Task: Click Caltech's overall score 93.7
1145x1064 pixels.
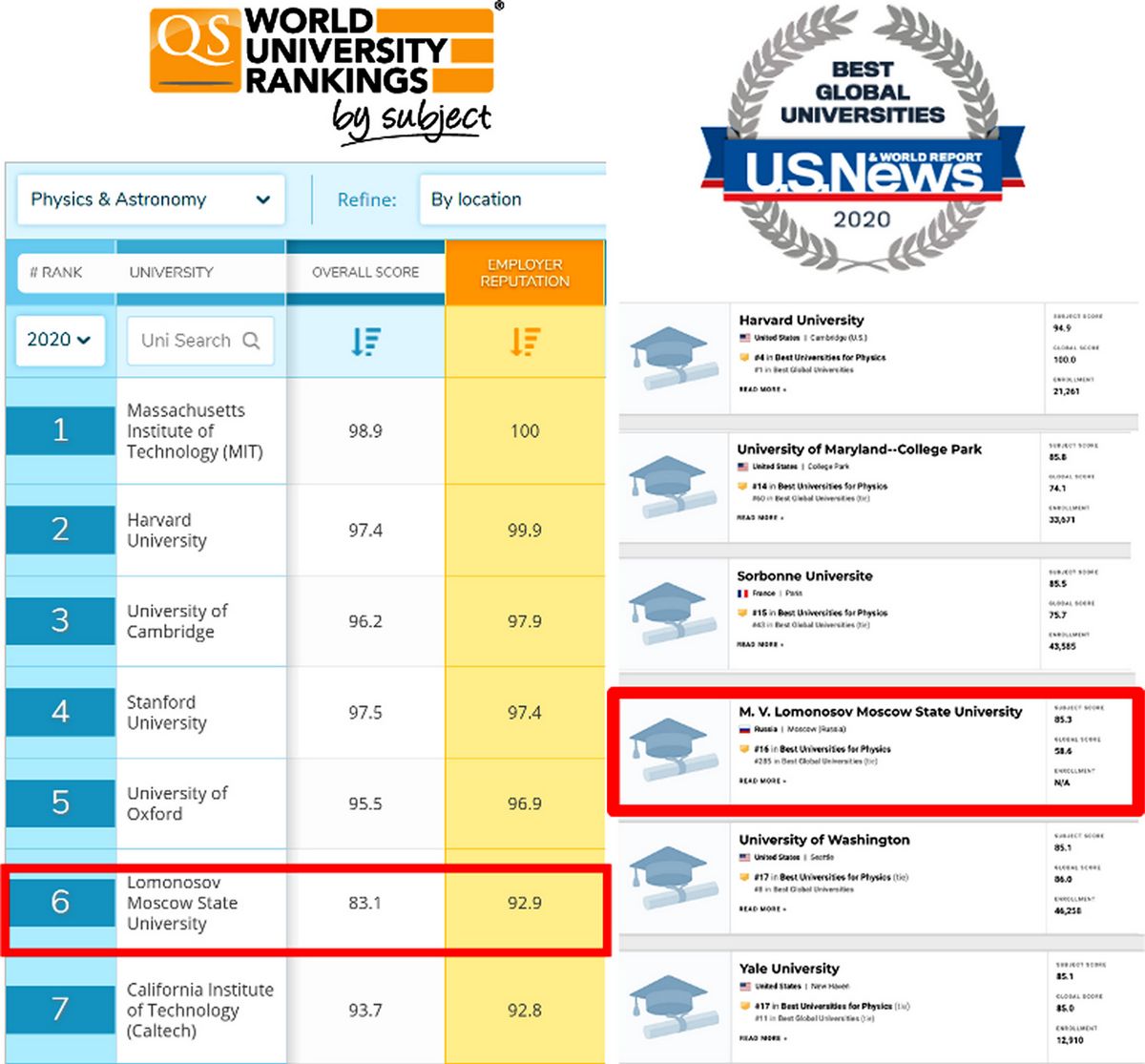Action: point(365,1010)
